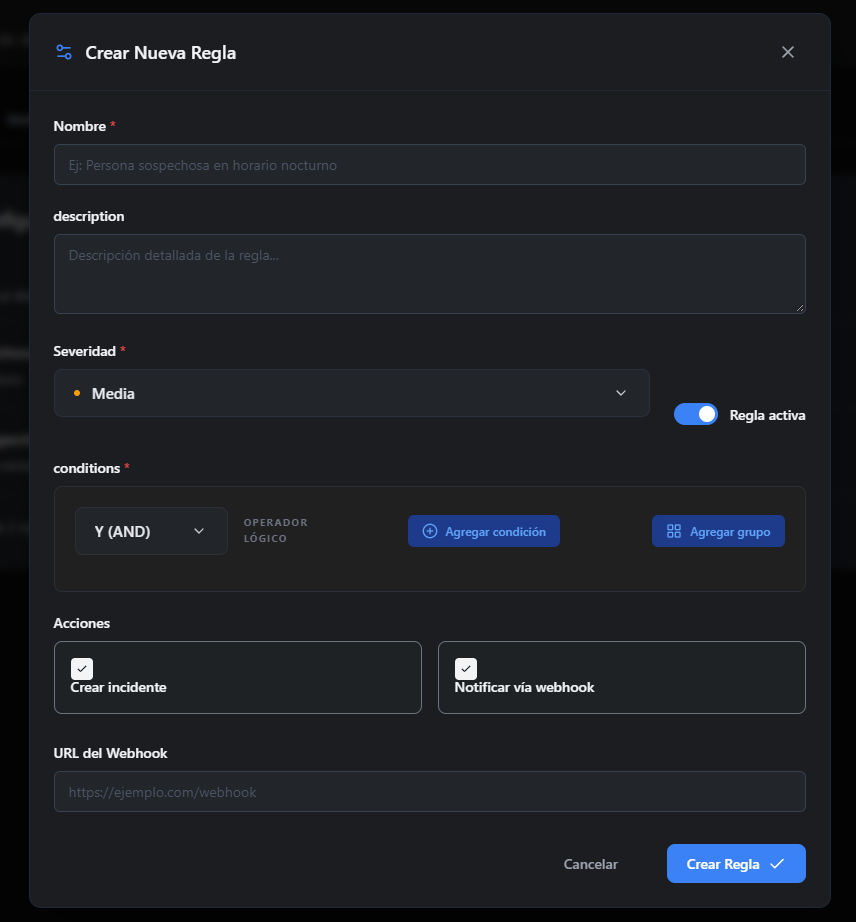The width and height of the screenshot is (856, 922).
Task: Toggle the Regla activa switch
Action: click(x=696, y=414)
